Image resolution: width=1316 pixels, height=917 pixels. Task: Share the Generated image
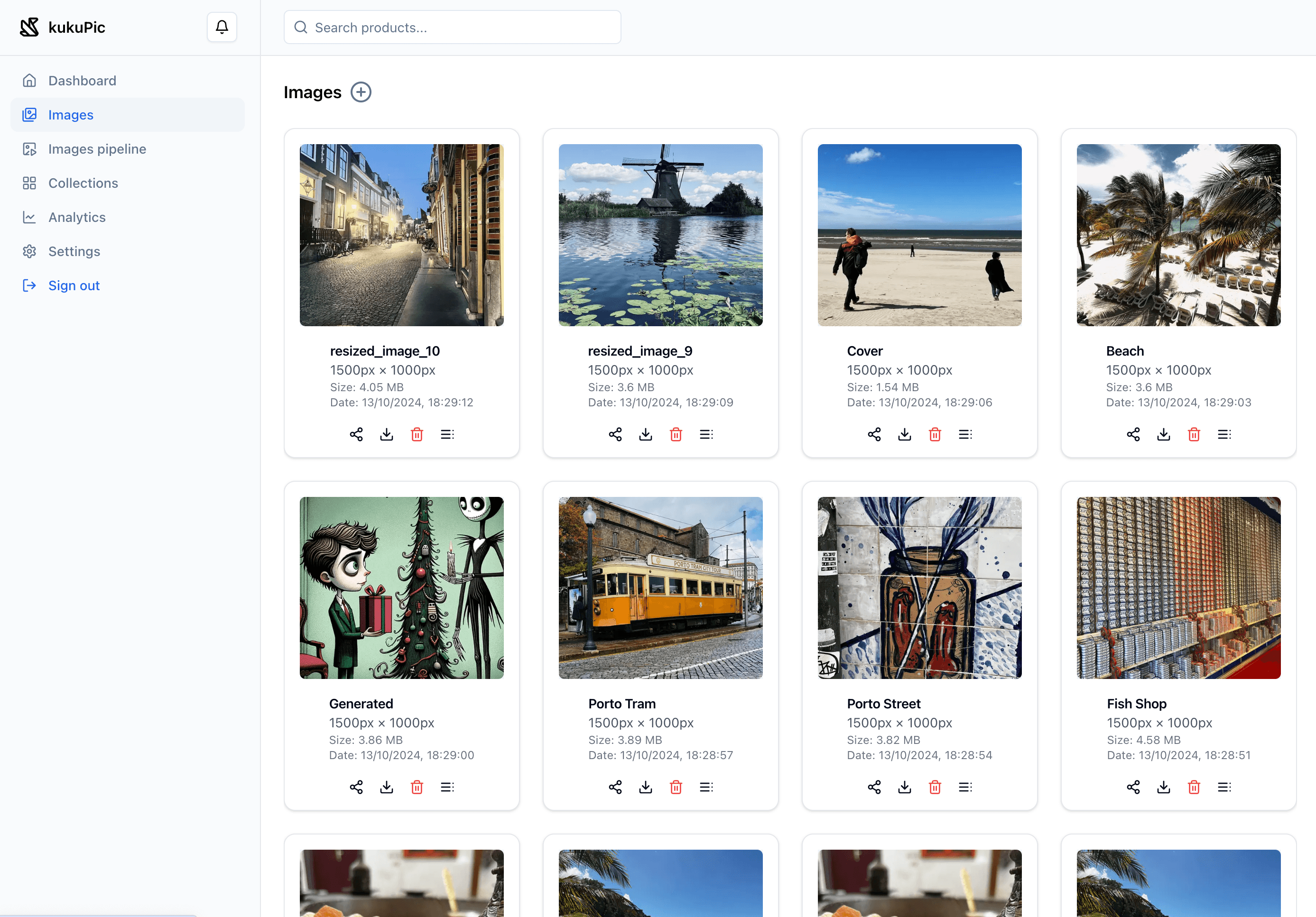click(356, 788)
